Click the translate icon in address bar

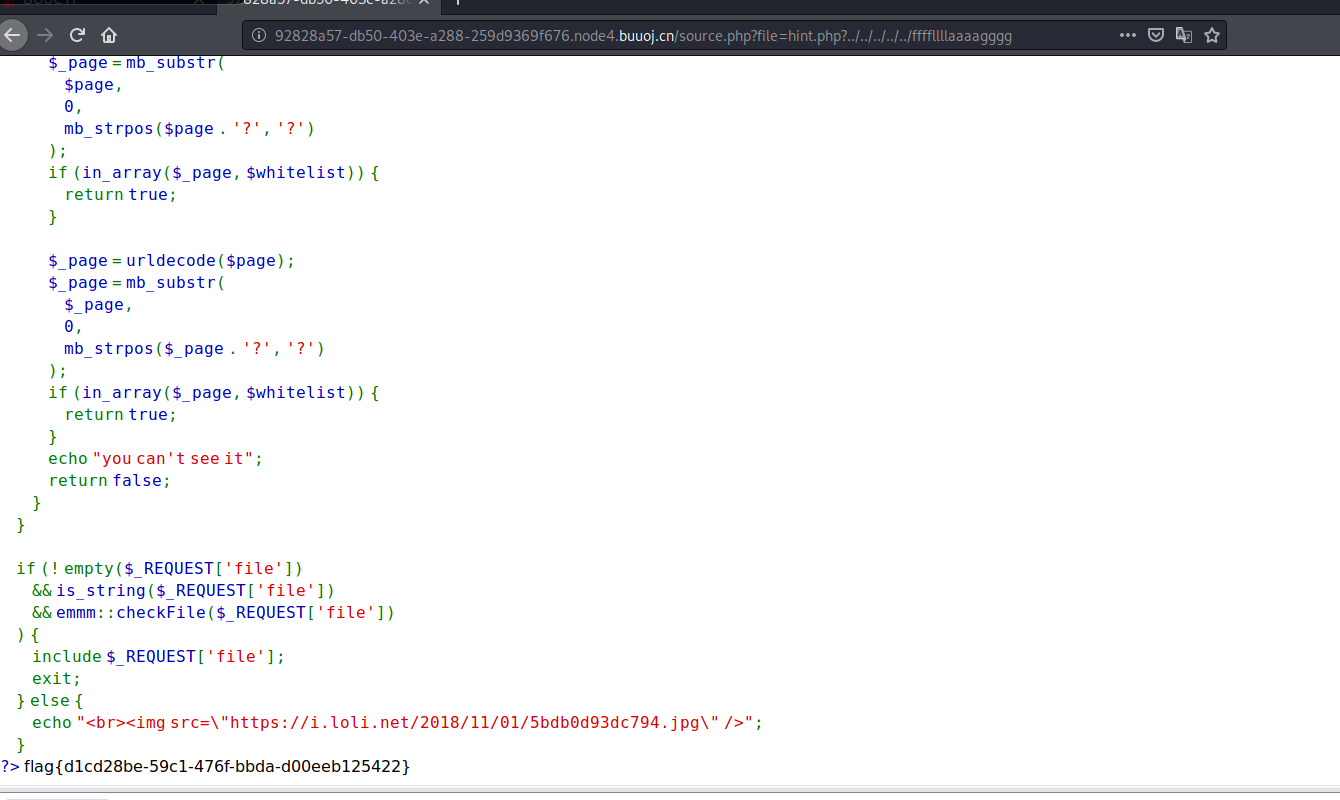point(1184,35)
